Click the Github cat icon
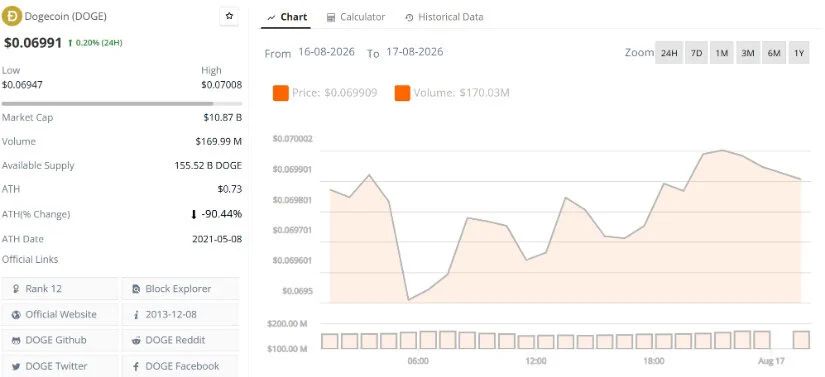Viewport: 825px width, 377px height. pyautogui.click(x=16, y=340)
